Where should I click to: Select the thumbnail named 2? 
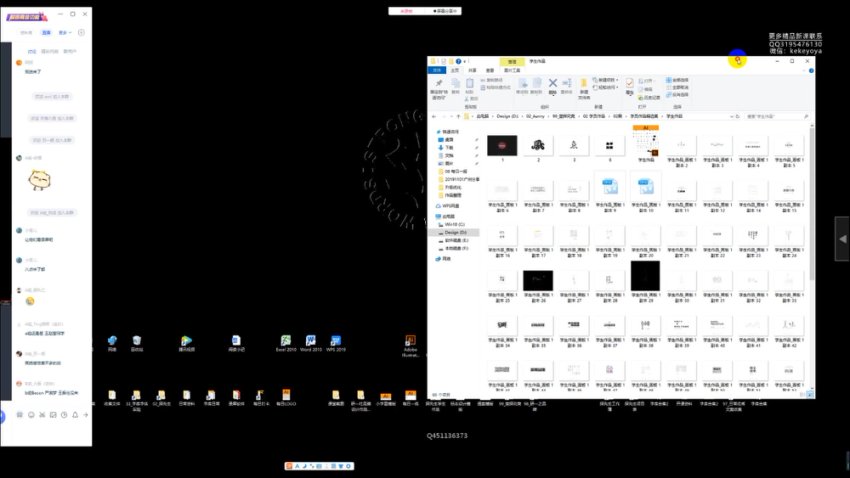pos(538,148)
